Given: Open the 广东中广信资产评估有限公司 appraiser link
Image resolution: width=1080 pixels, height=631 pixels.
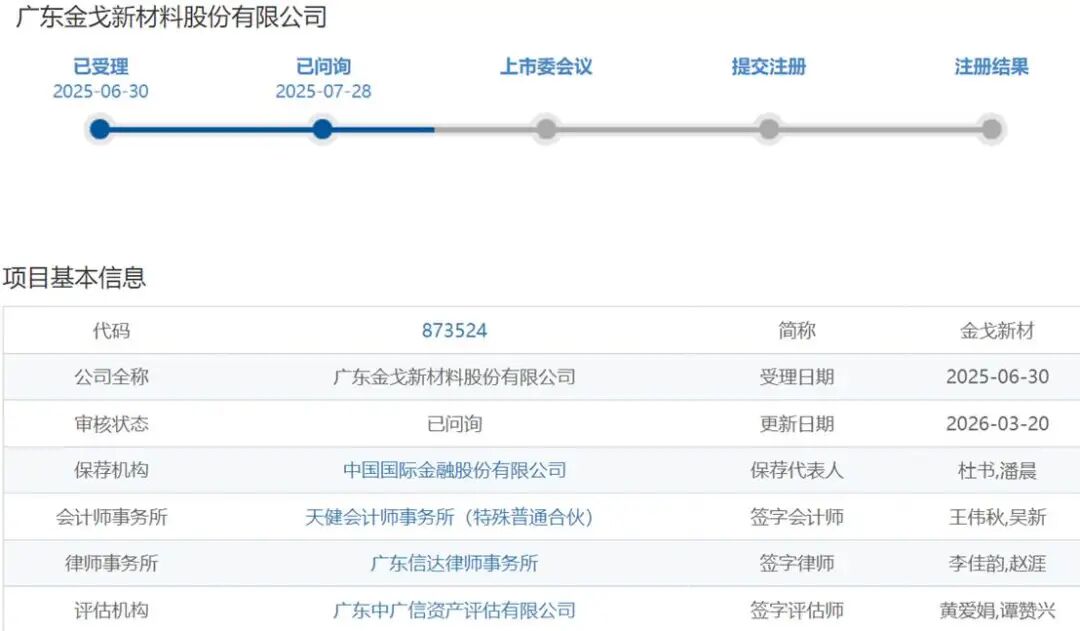Looking at the screenshot, I should [454, 610].
